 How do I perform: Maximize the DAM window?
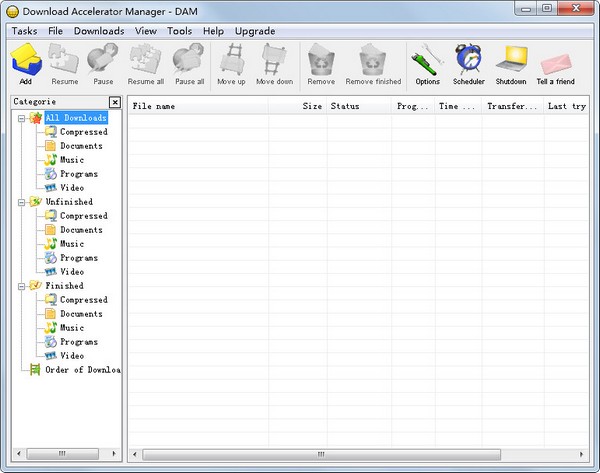(x=547, y=8)
